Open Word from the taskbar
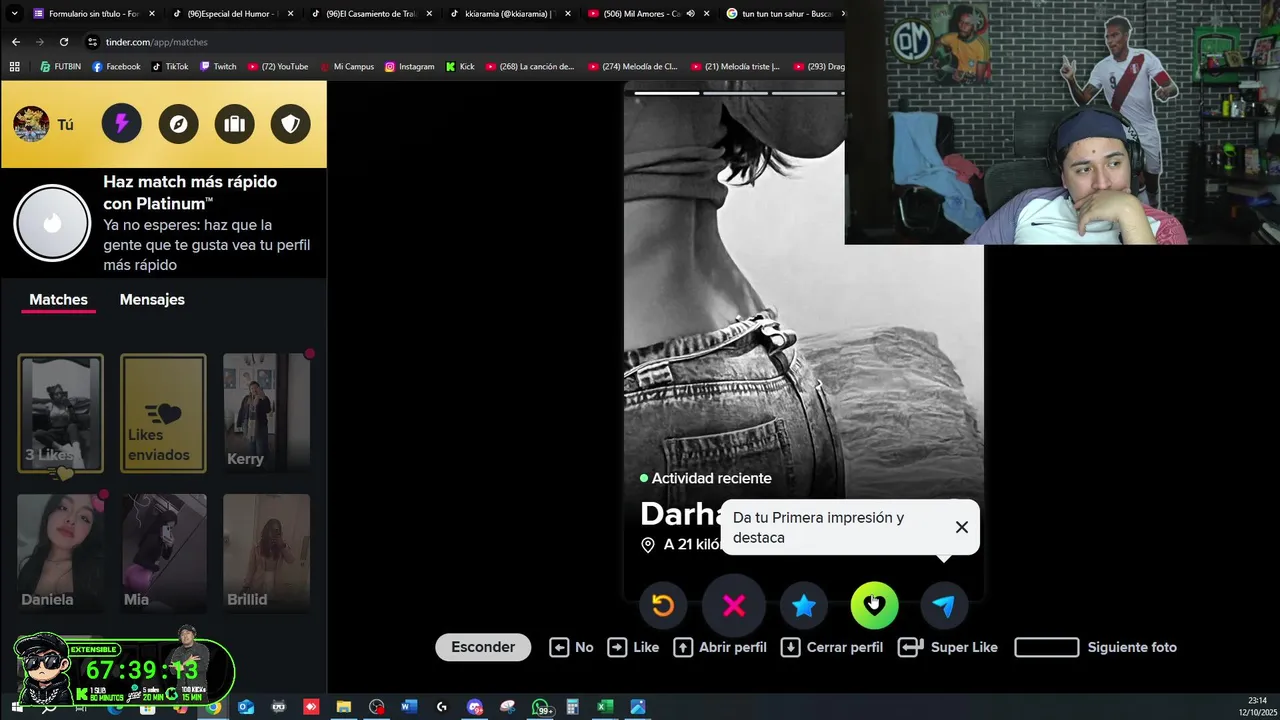 pyautogui.click(x=408, y=707)
